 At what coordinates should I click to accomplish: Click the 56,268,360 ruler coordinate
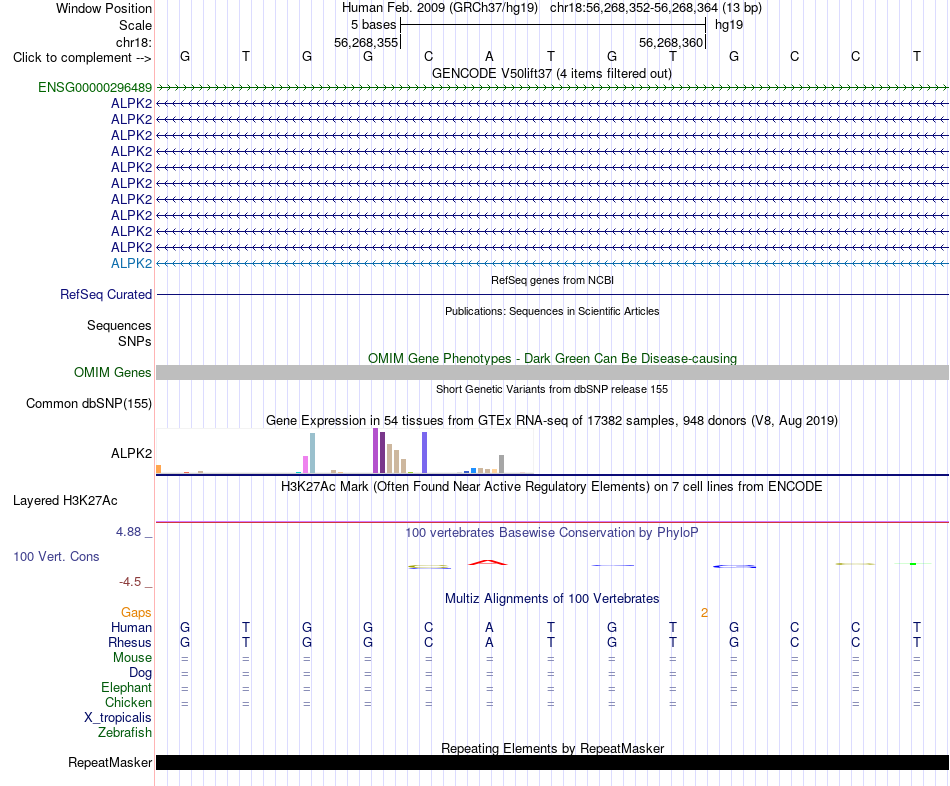point(671,42)
